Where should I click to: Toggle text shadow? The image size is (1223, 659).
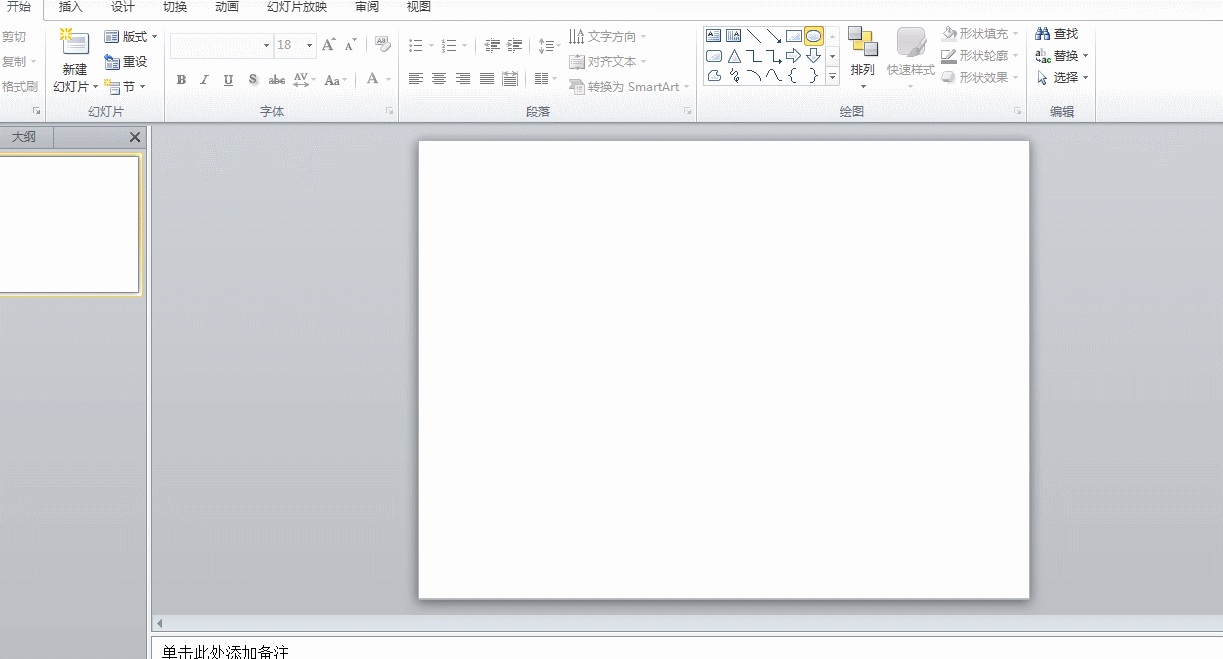(253, 80)
